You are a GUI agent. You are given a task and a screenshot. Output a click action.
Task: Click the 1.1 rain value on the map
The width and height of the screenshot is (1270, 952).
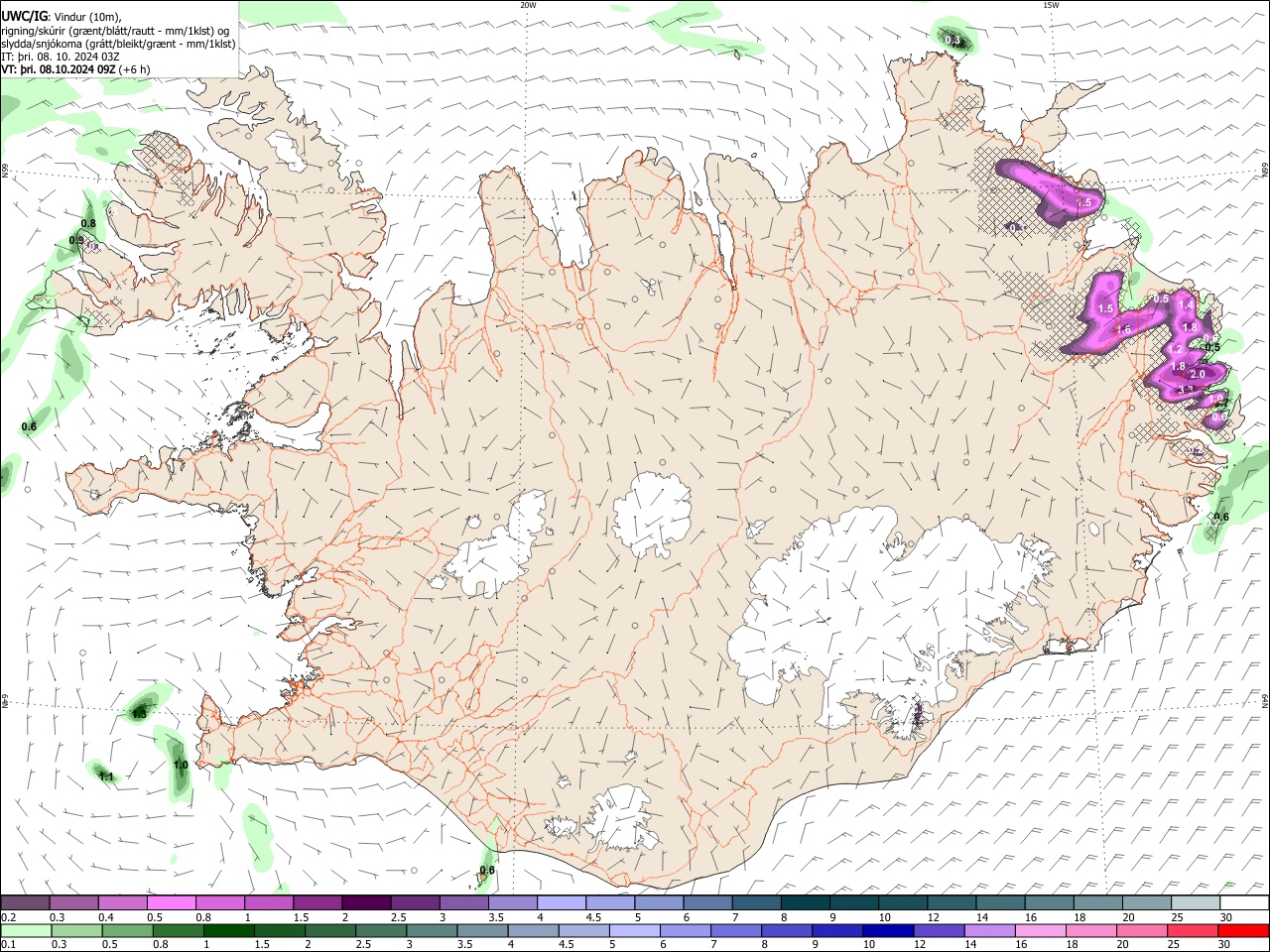tap(106, 776)
